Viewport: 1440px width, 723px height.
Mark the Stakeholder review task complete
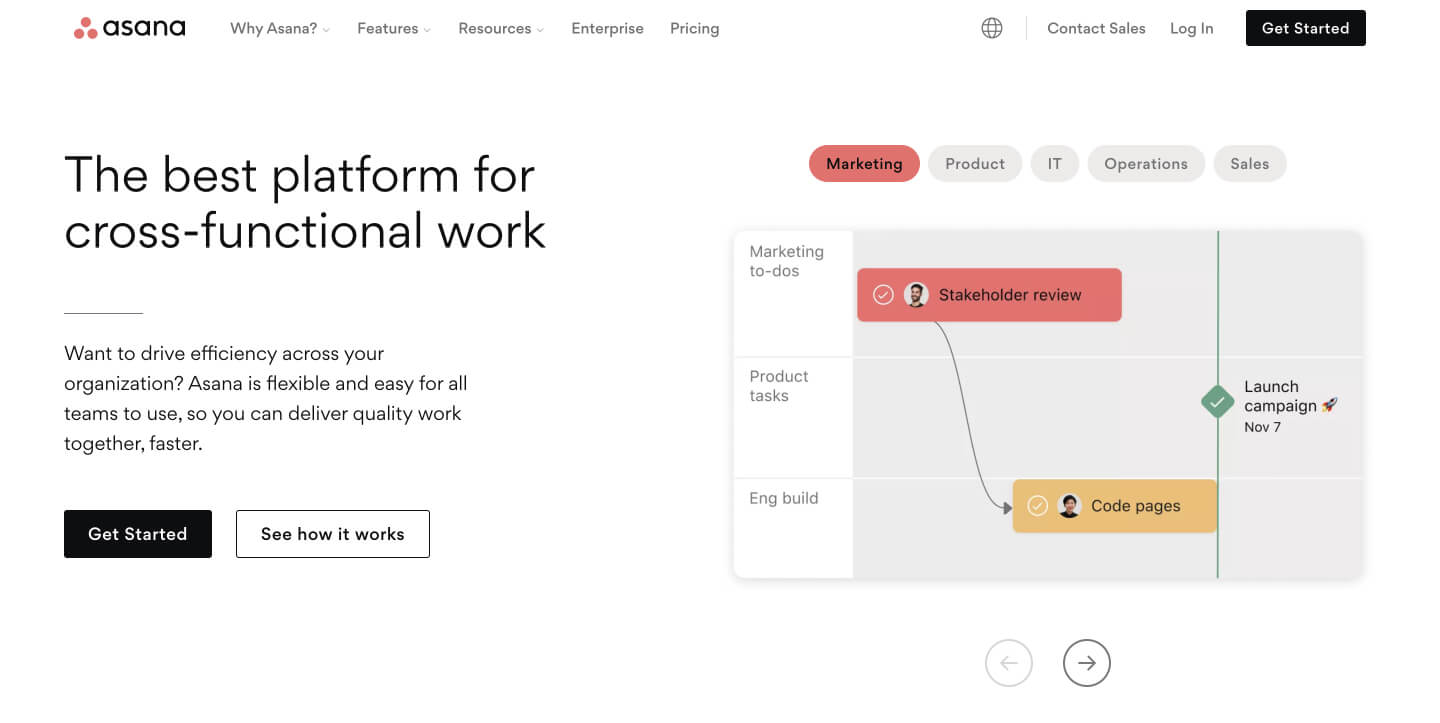[x=883, y=294]
